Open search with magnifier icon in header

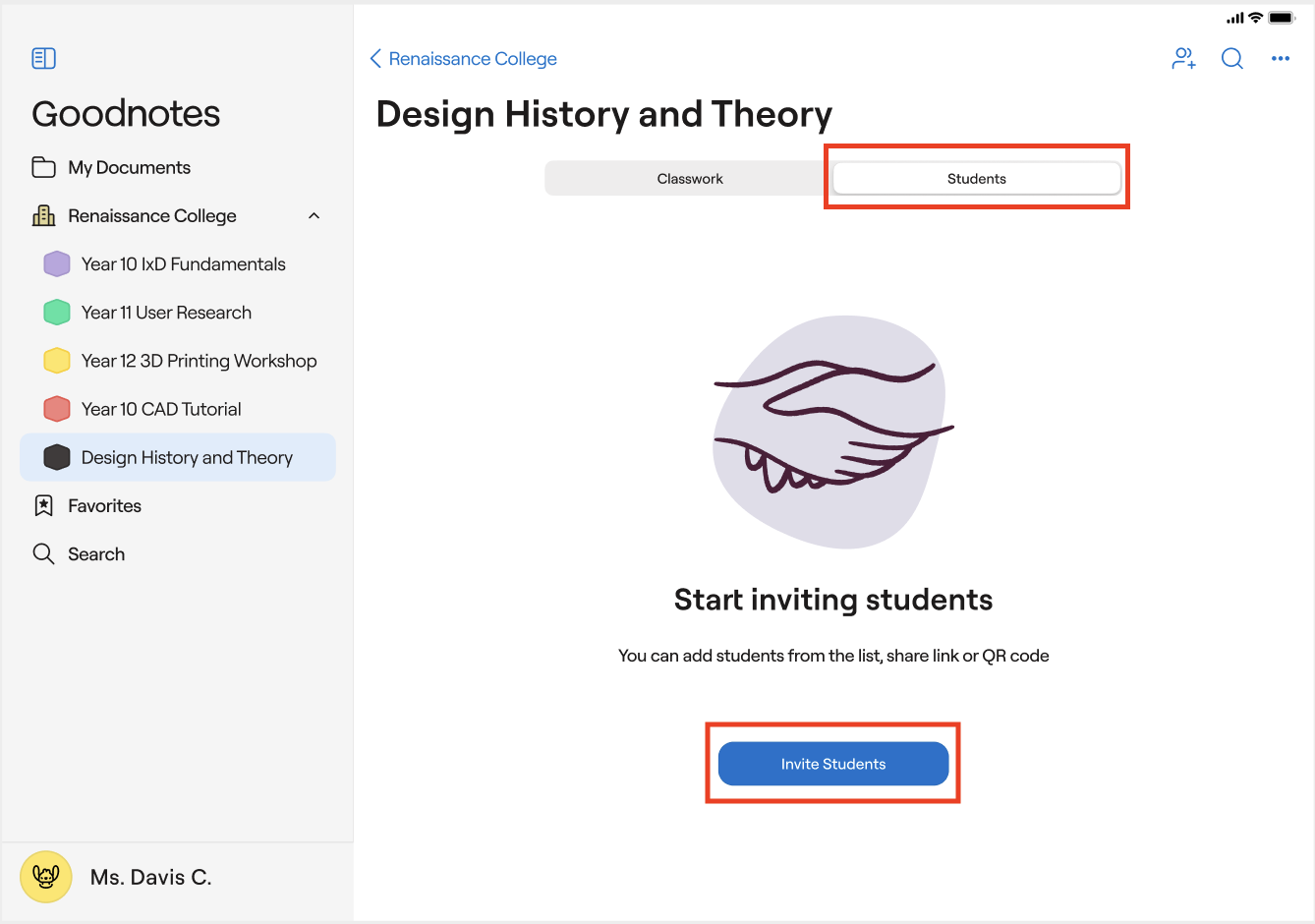pyautogui.click(x=1231, y=59)
